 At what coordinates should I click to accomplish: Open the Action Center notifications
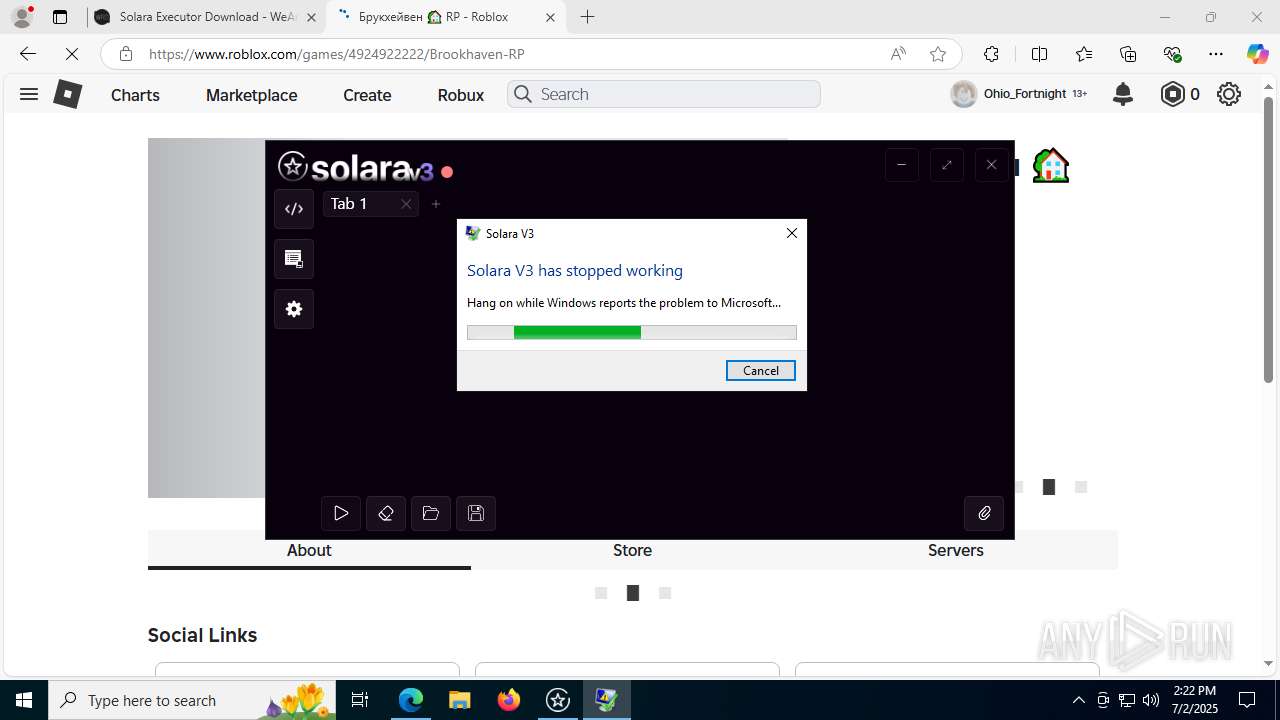pyautogui.click(x=1247, y=700)
